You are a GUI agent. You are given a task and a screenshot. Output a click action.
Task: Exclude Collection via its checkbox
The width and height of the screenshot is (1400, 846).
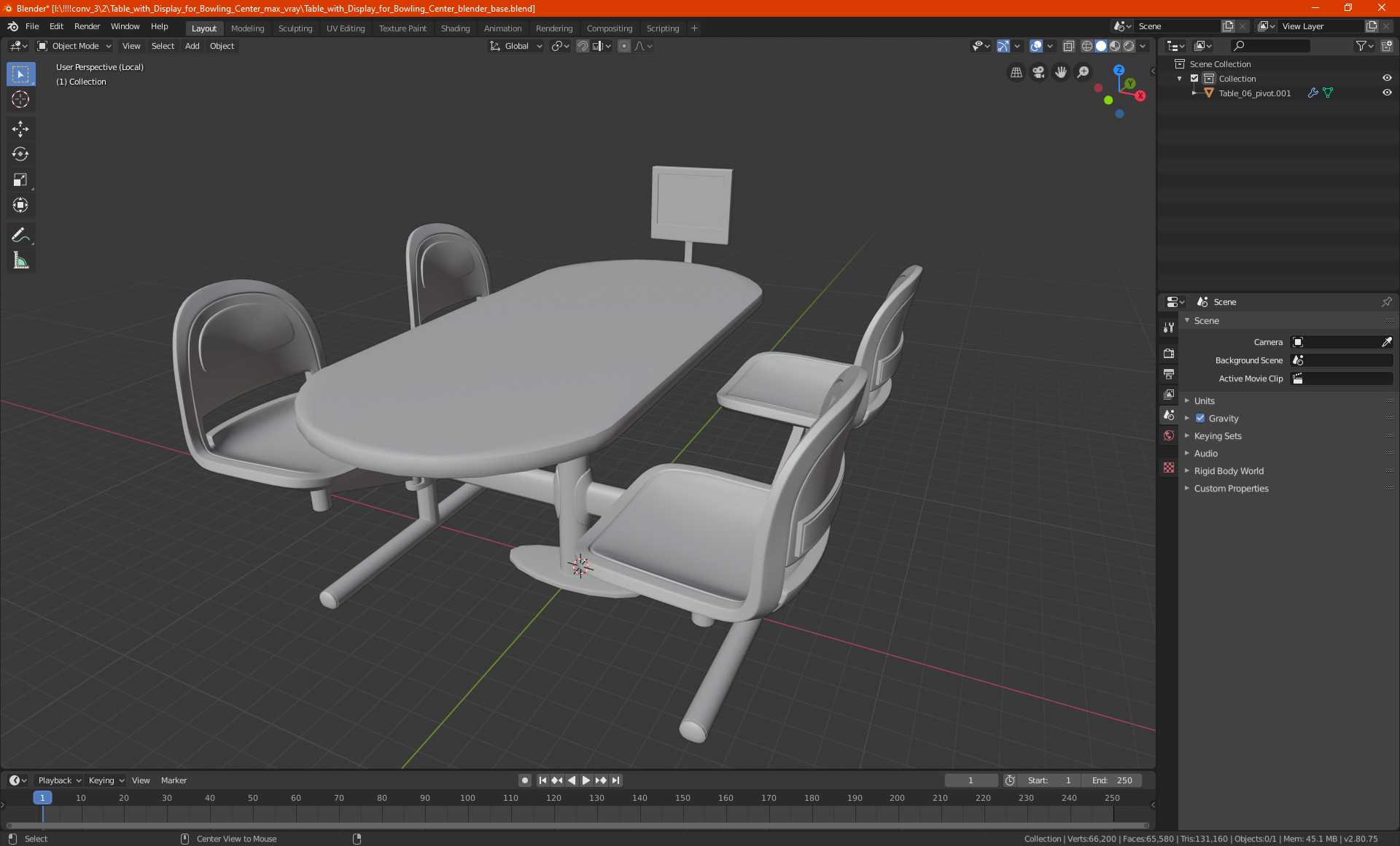[x=1194, y=78]
